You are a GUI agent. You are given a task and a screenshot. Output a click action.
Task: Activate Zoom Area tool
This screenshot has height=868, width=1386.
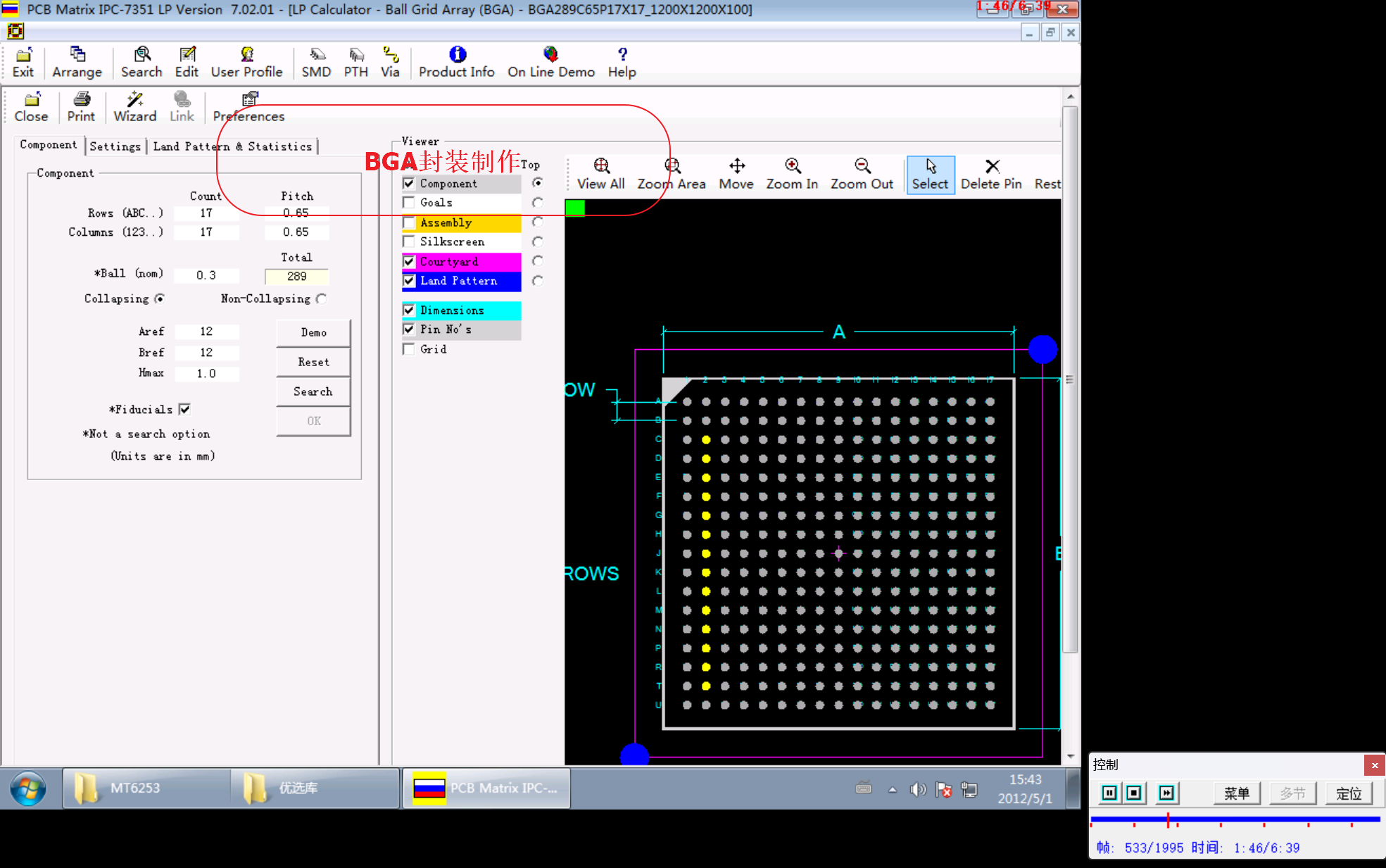[x=672, y=174]
